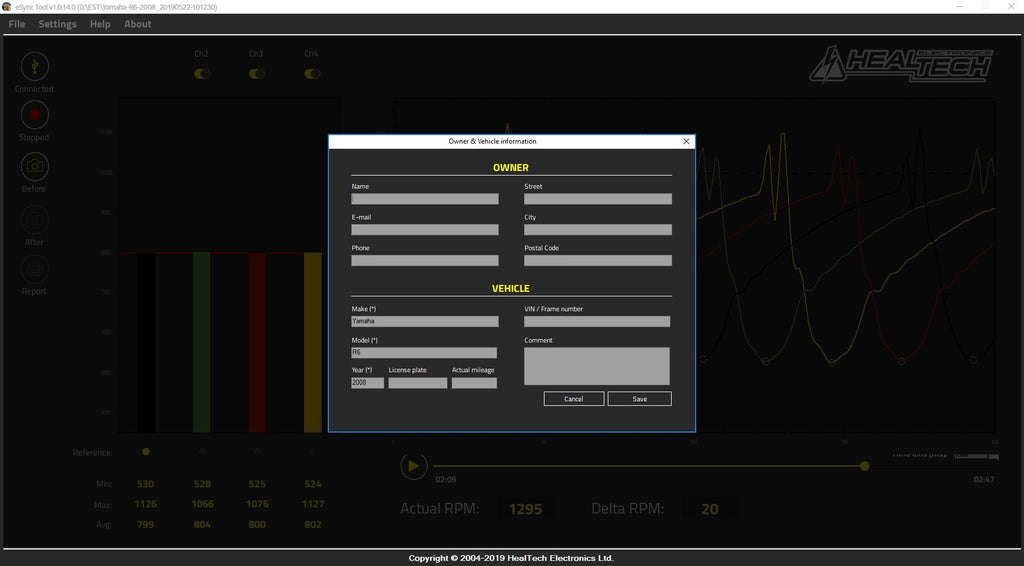Toggle the Ch4 channel switch

coord(312,73)
